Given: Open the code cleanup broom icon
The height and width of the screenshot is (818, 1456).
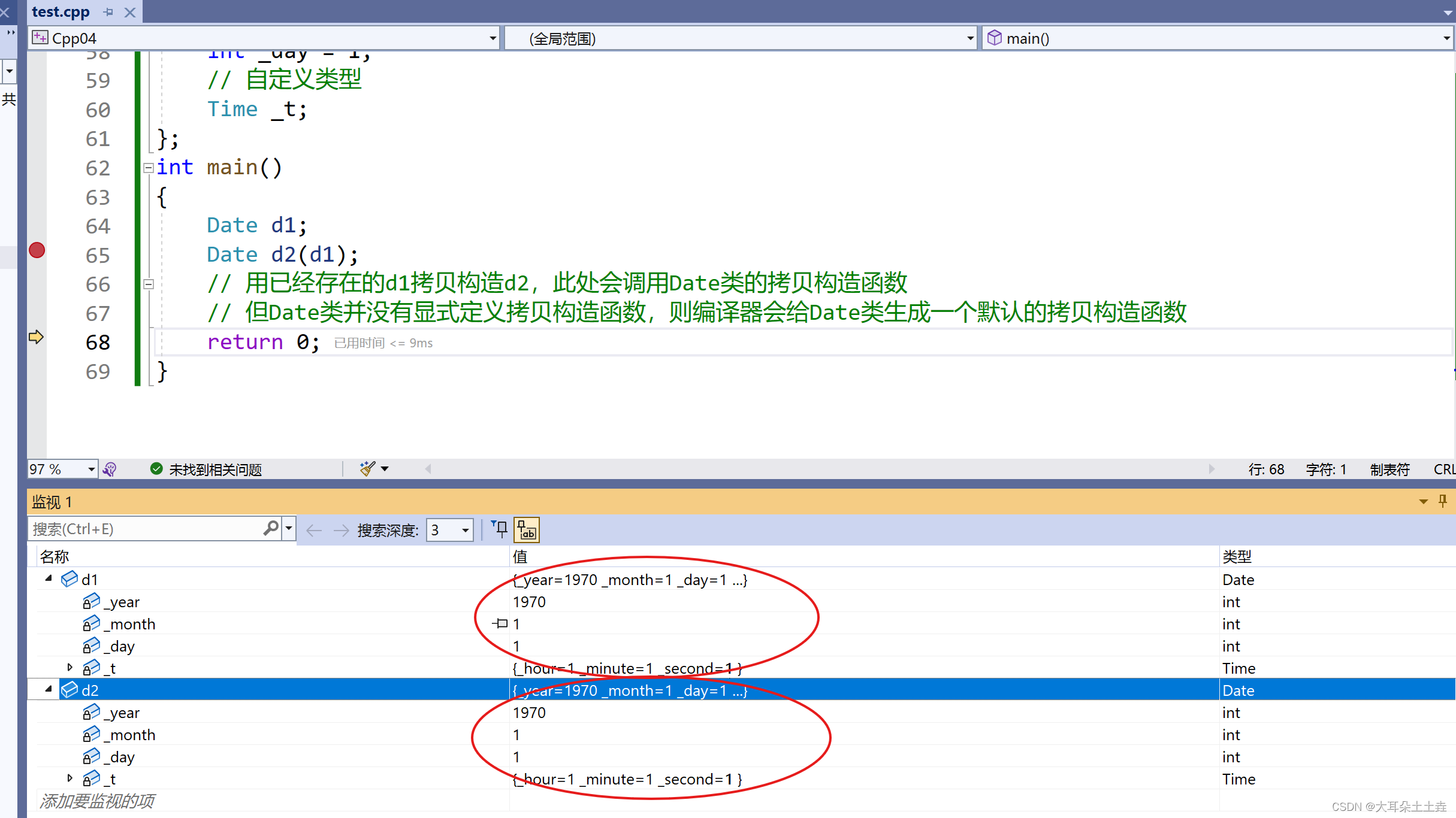Looking at the screenshot, I should tap(367, 469).
